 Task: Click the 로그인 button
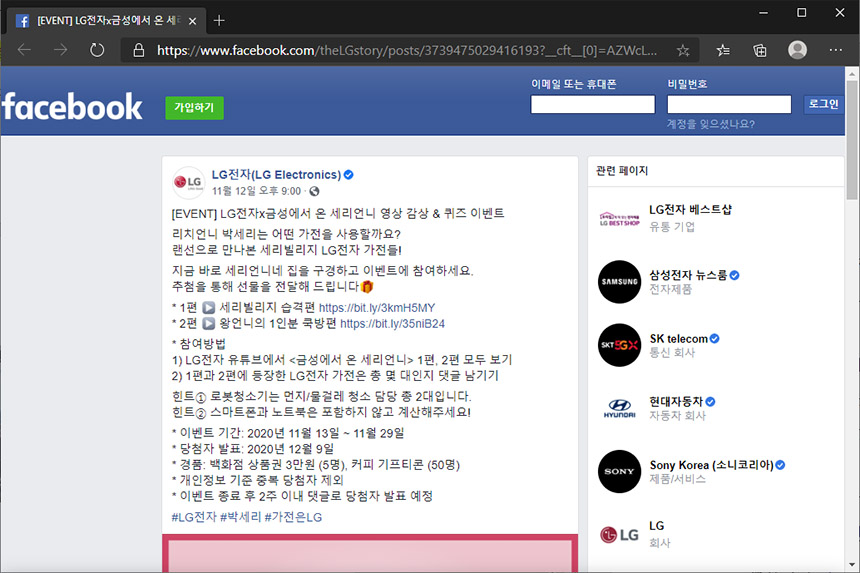(x=823, y=104)
